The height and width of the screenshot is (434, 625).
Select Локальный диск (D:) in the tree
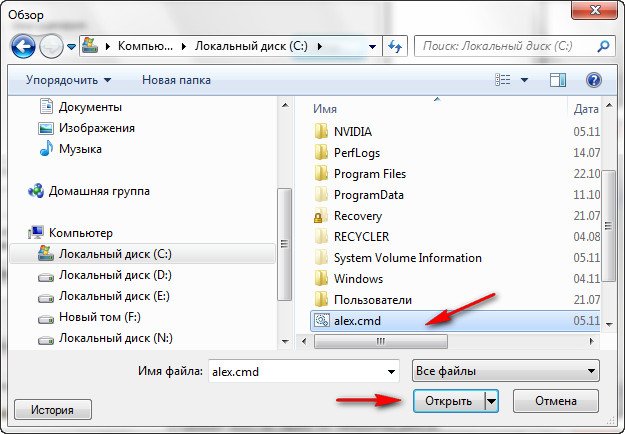coord(115,275)
